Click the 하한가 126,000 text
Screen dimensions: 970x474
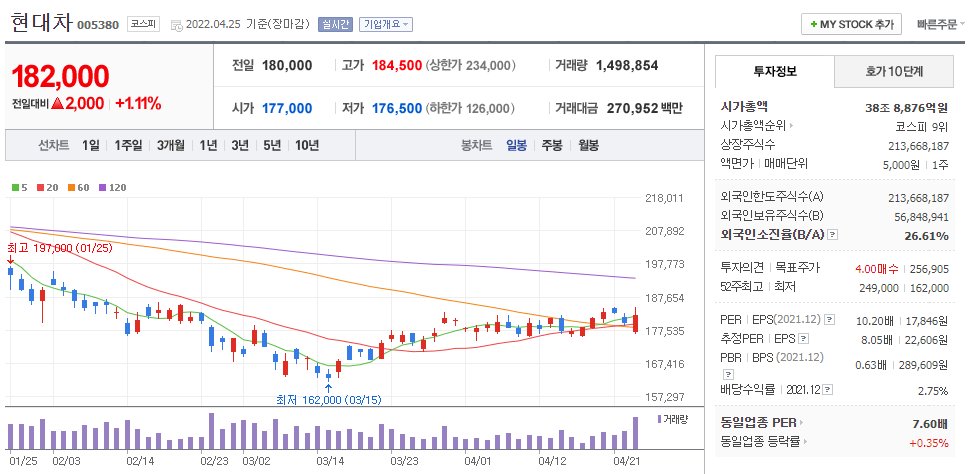pyautogui.click(x=470, y=108)
